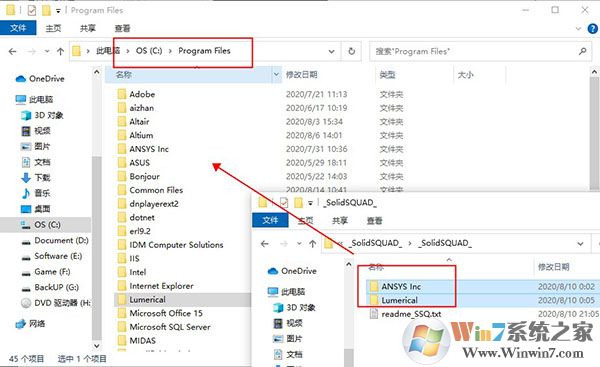This screenshot has width=600, height=367.
Task: Select 网络 in Program Files sidebar
Action: tap(31, 324)
